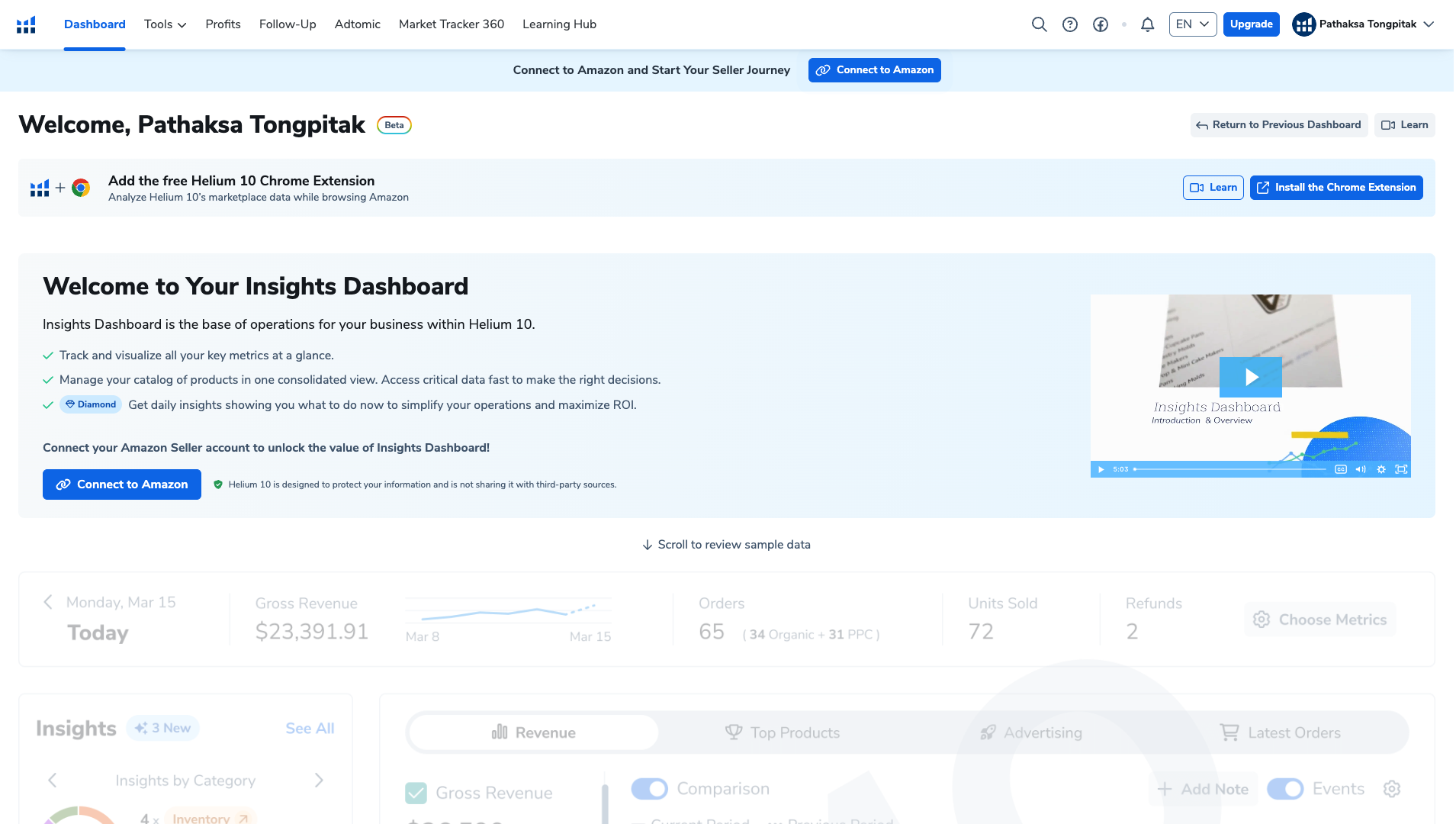
Task: Open the EN language selector
Action: click(1191, 24)
